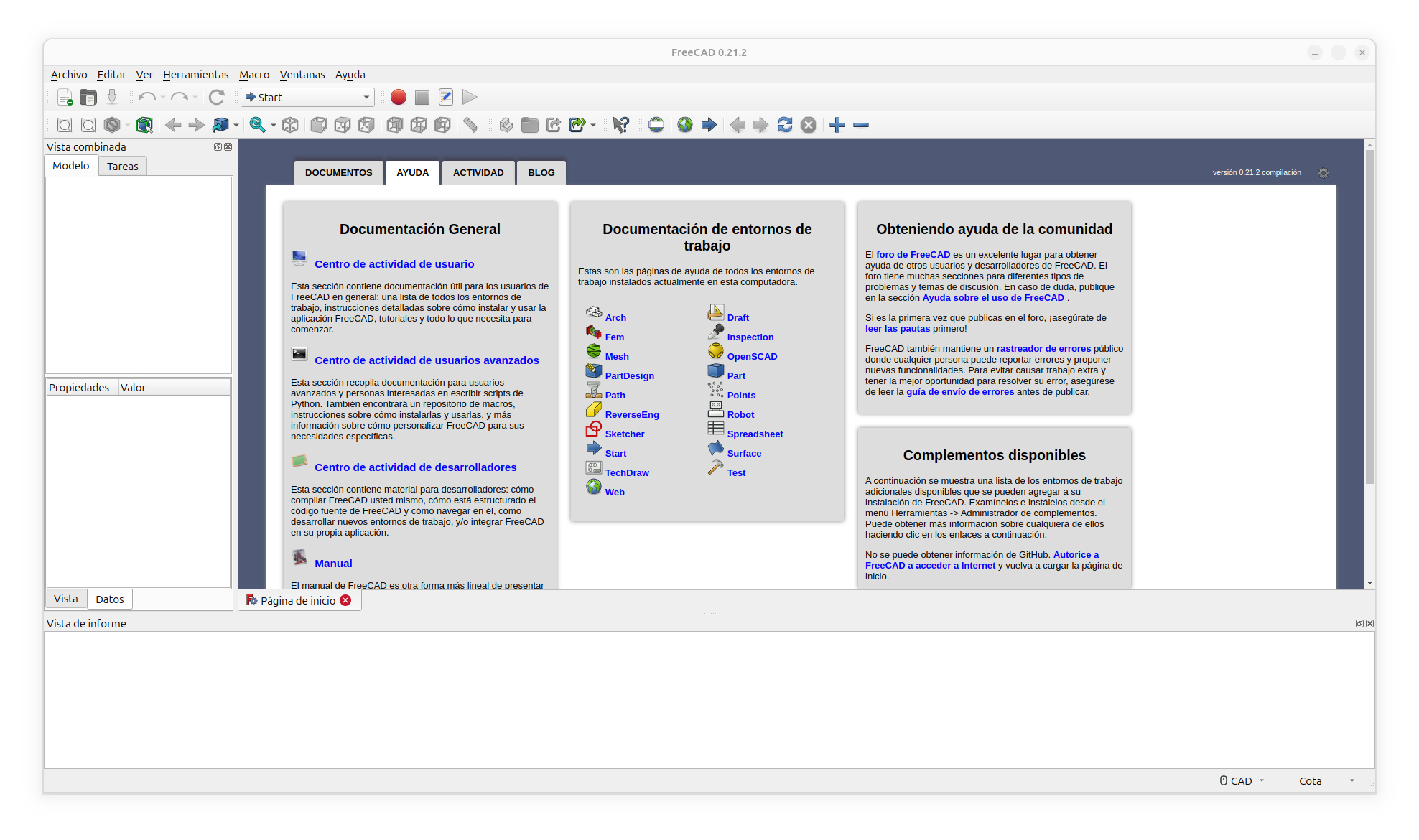
Task: Fit selection view icon
Action: tap(88, 125)
